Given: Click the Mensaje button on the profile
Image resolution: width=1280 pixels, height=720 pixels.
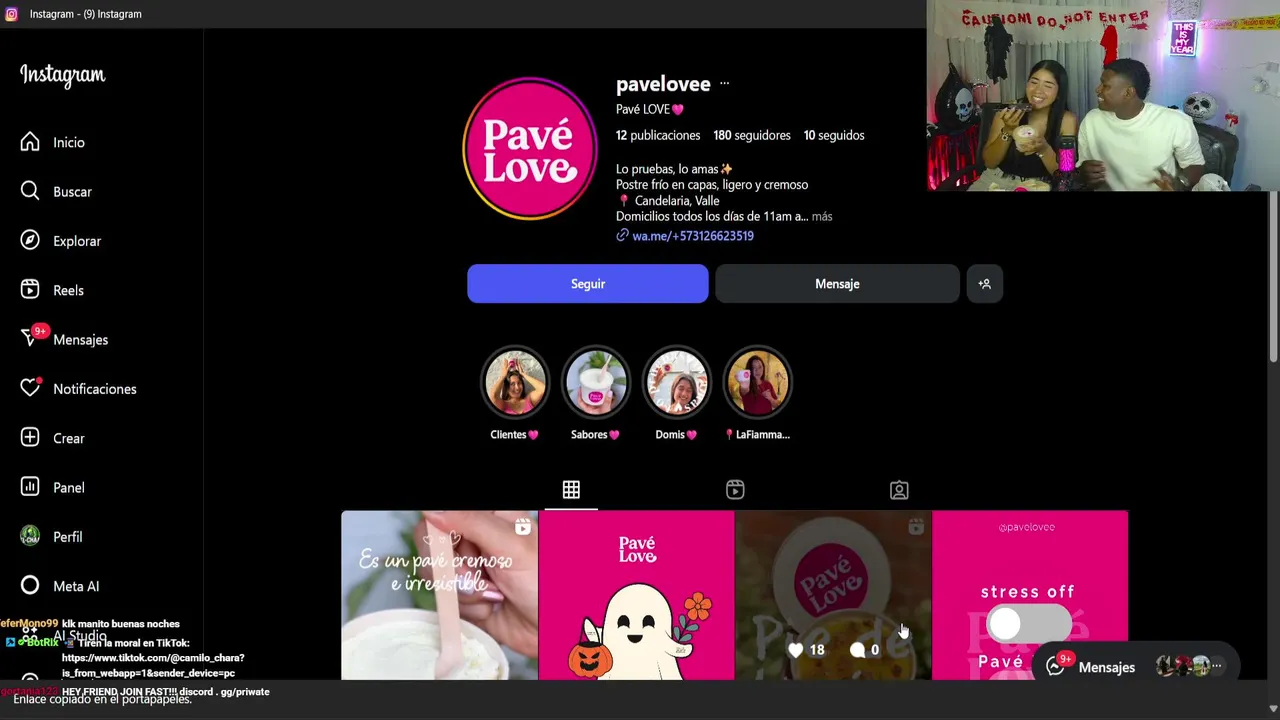Looking at the screenshot, I should pos(837,284).
